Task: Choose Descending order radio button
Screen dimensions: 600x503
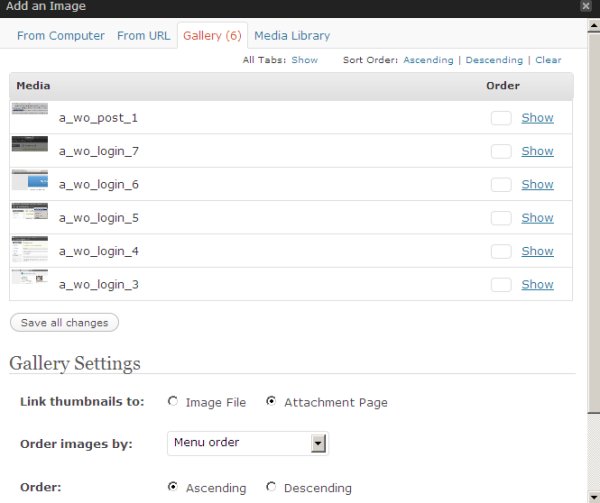Action: coord(271,487)
